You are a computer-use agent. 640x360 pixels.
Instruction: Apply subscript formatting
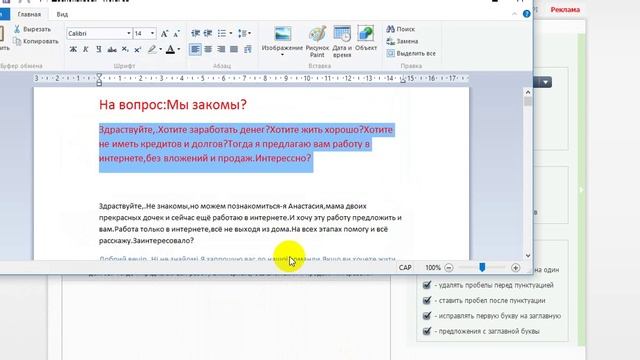click(125, 49)
